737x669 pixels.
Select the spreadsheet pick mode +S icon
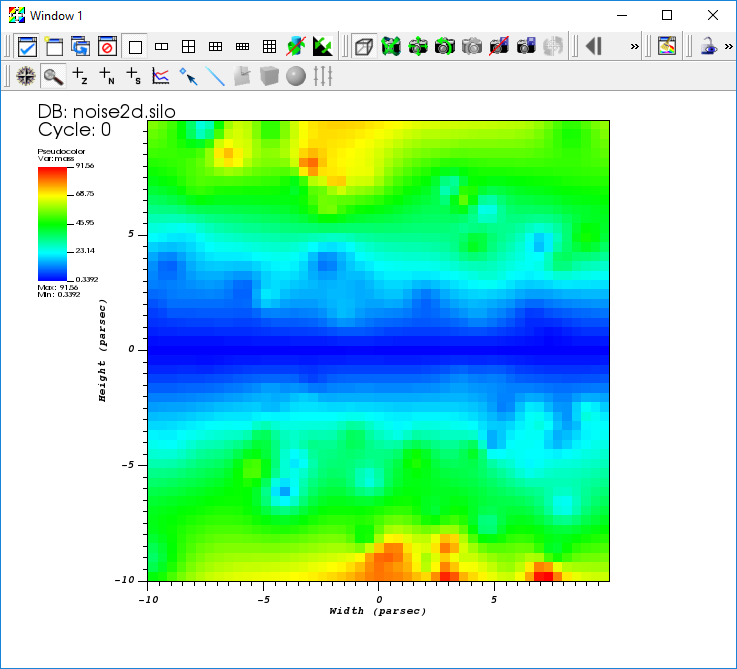(x=134, y=76)
